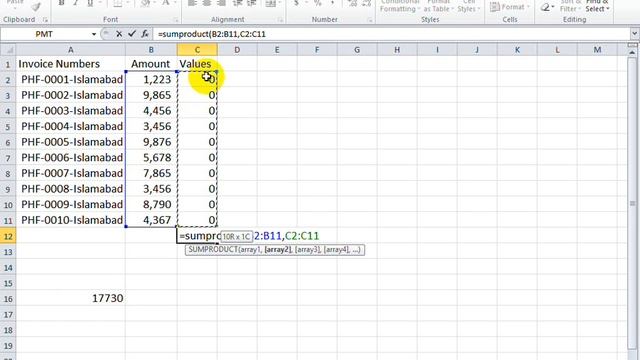Select row 12 header
This screenshot has height=360, width=640.
tap(8, 236)
